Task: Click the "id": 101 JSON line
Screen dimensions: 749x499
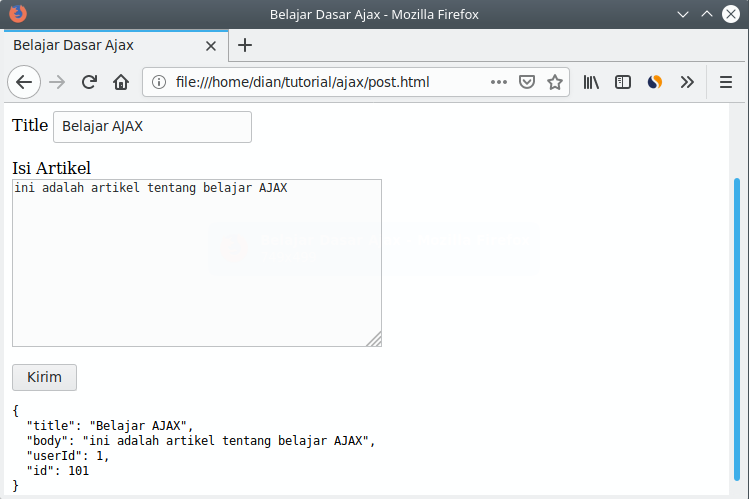Action: click(58, 471)
